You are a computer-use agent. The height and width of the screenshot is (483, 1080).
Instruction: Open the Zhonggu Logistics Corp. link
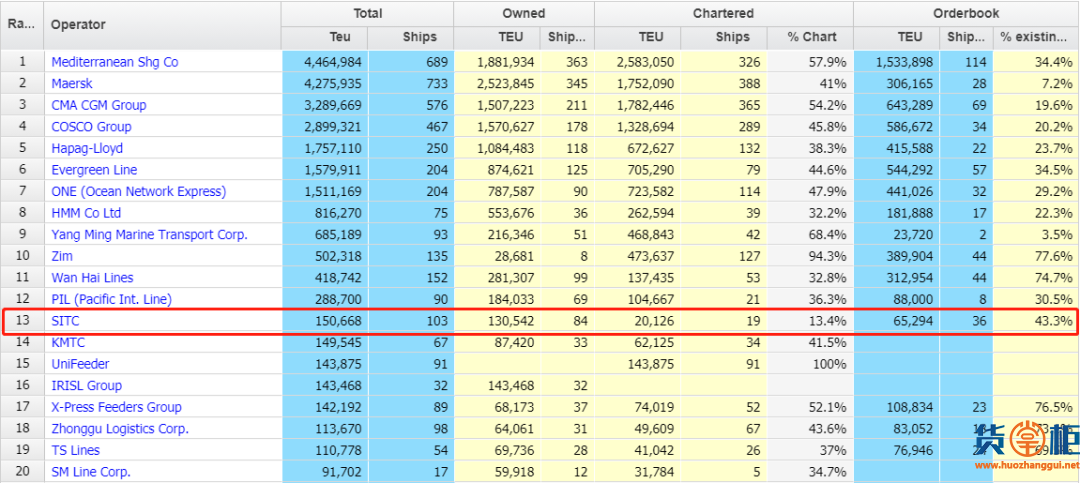tap(120, 429)
